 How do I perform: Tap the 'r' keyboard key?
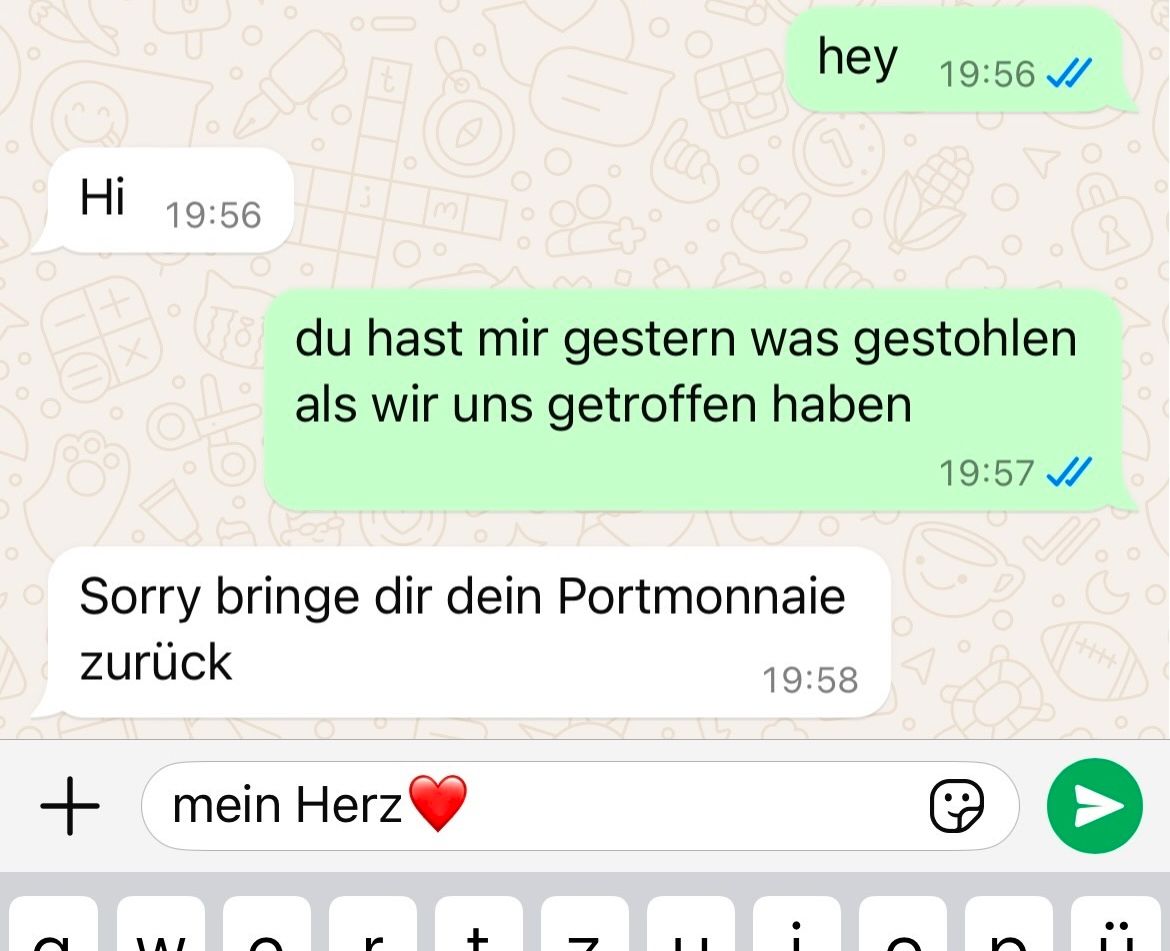point(372,925)
